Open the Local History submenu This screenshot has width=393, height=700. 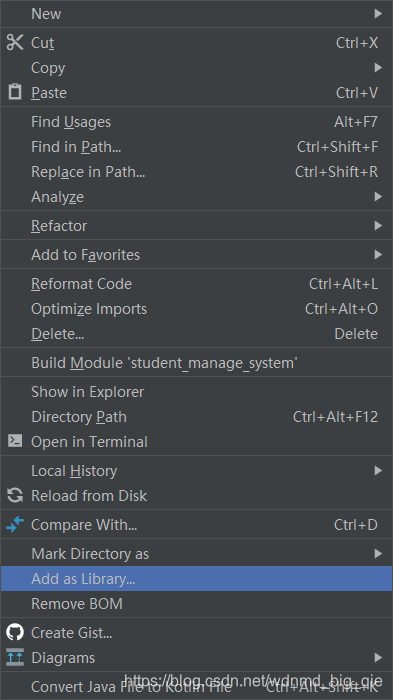click(x=196, y=471)
